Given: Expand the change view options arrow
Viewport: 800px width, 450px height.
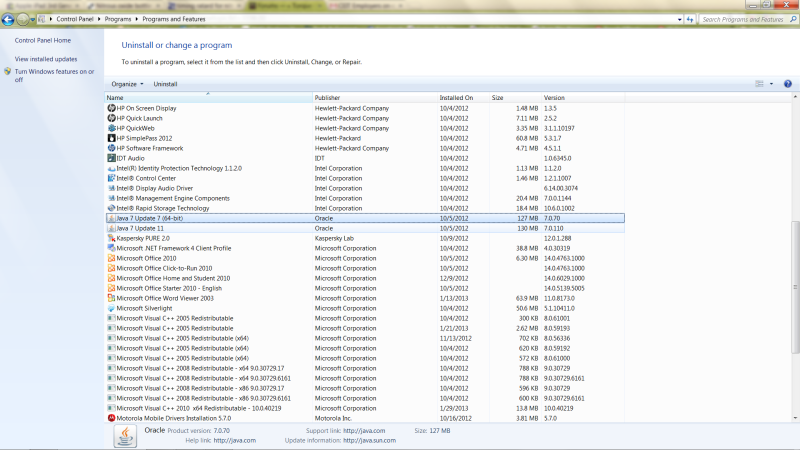Looking at the screenshot, I should pyautogui.click(x=771, y=84).
